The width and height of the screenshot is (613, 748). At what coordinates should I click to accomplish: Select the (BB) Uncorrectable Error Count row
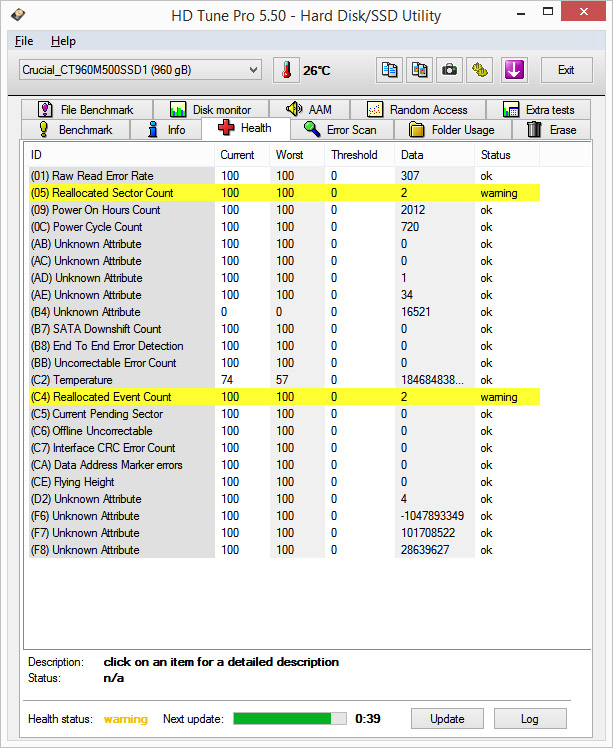click(284, 363)
